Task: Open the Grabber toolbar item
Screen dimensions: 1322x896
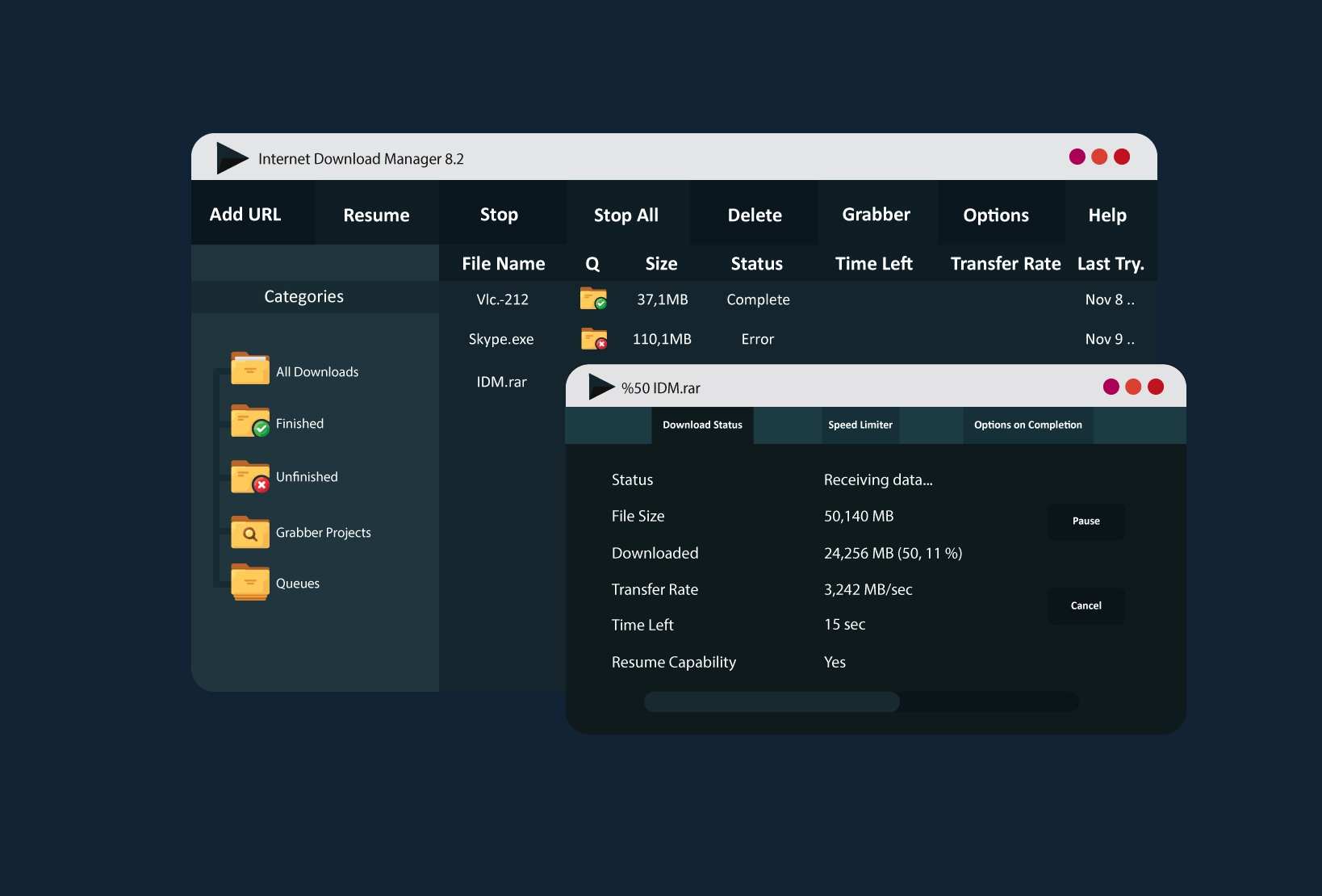Action: [876, 215]
